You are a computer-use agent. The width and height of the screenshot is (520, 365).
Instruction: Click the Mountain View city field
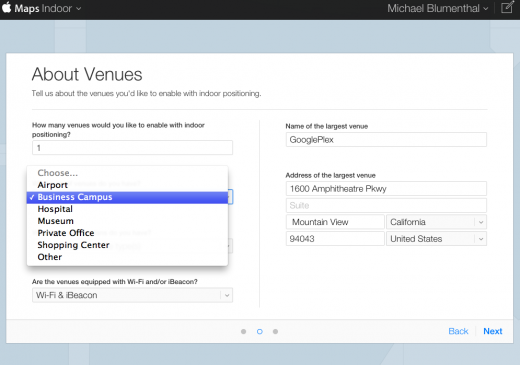click(335, 222)
